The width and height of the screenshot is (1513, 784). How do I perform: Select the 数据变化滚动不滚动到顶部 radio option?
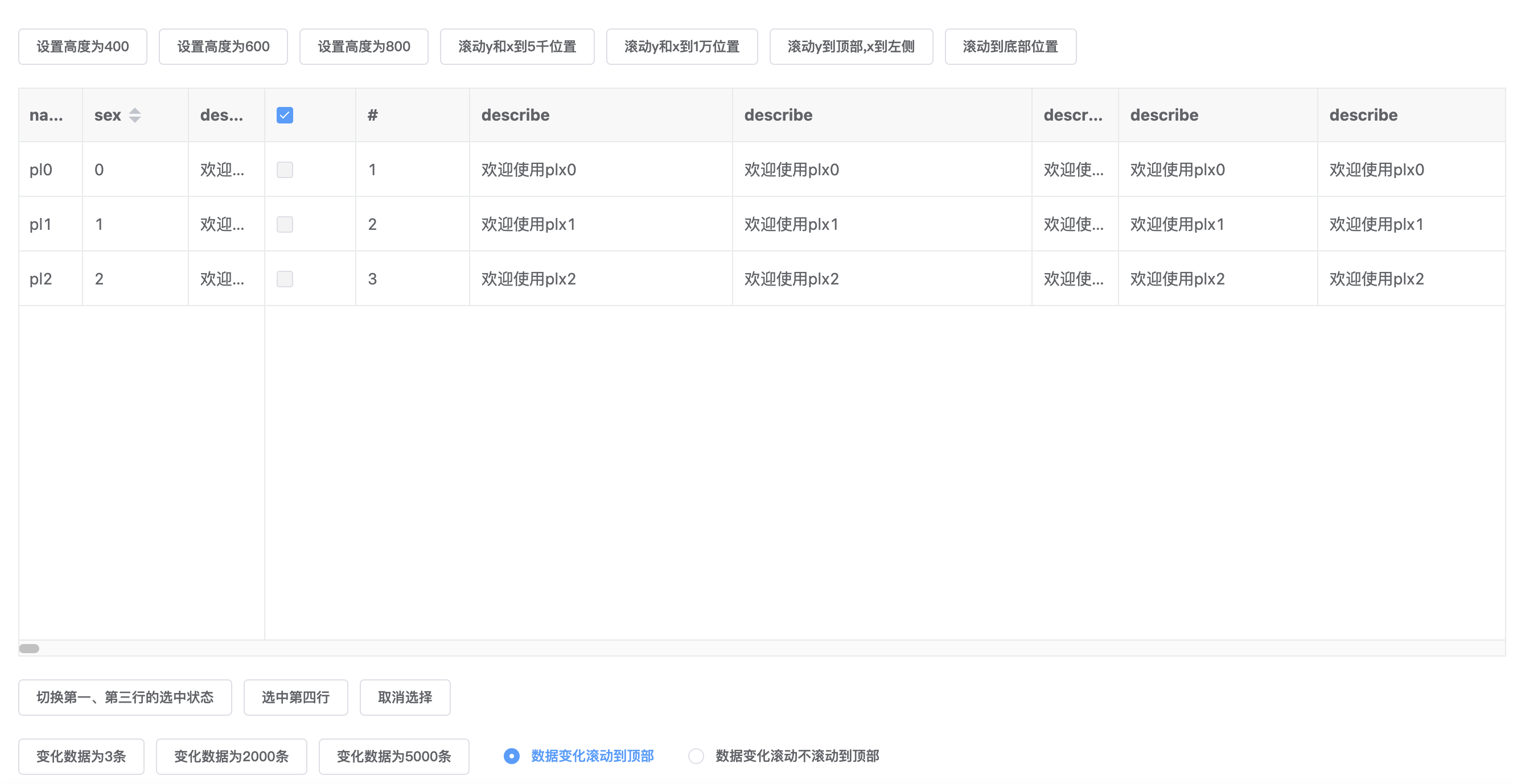pyautogui.click(x=697, y=756)
